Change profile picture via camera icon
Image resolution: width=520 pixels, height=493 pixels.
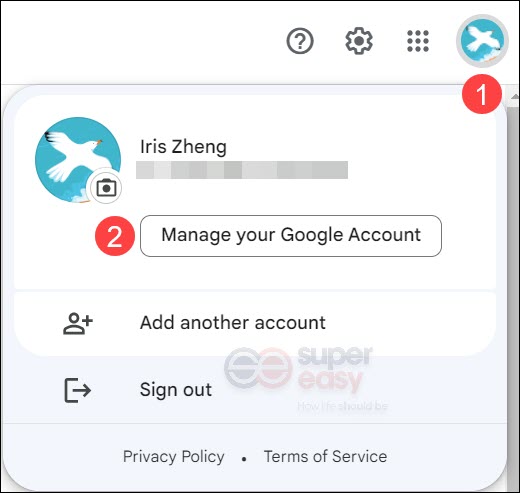point(106,188)
